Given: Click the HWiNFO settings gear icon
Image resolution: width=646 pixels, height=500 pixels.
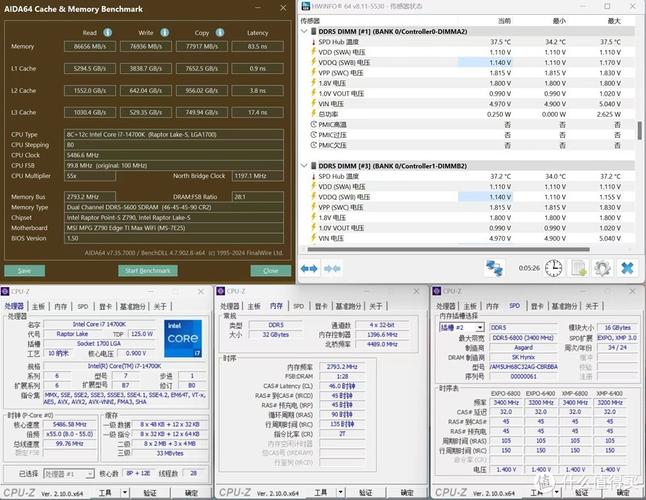Looking at the screenshot, I should (602, 268).
